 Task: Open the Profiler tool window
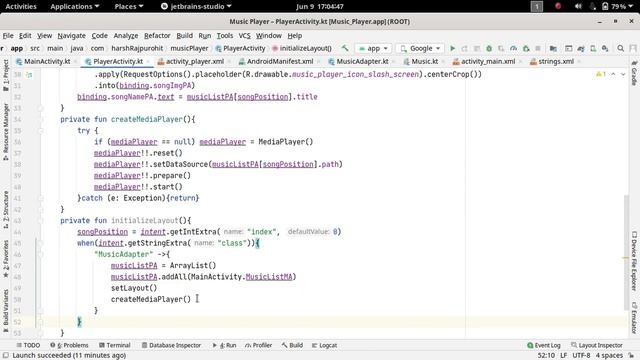click(258, 345)
